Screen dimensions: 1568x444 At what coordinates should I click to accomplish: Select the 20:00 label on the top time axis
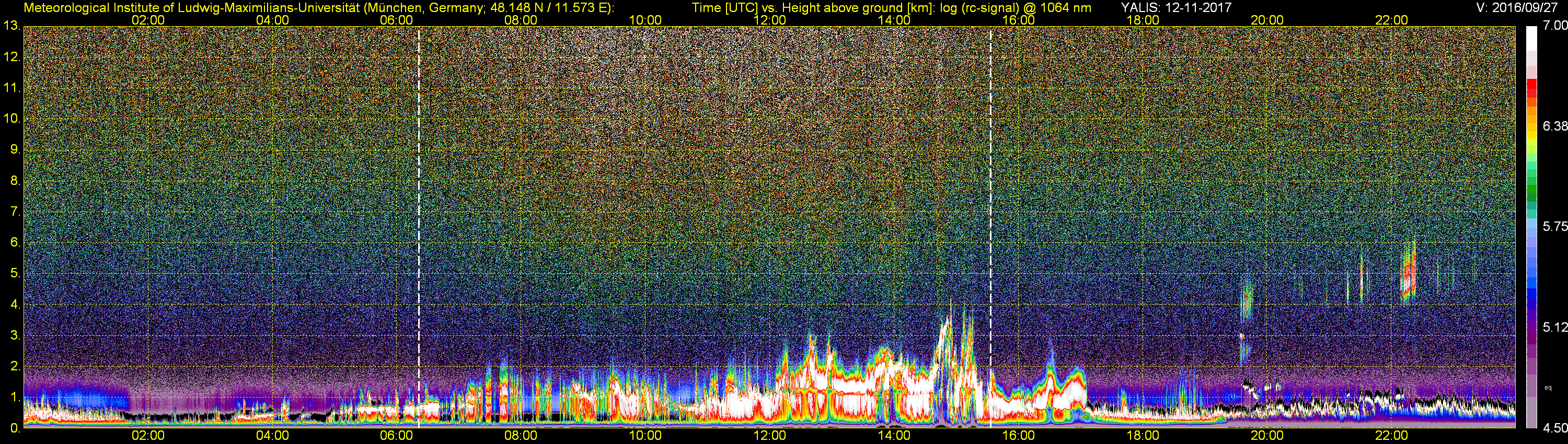pos(1267,20)
